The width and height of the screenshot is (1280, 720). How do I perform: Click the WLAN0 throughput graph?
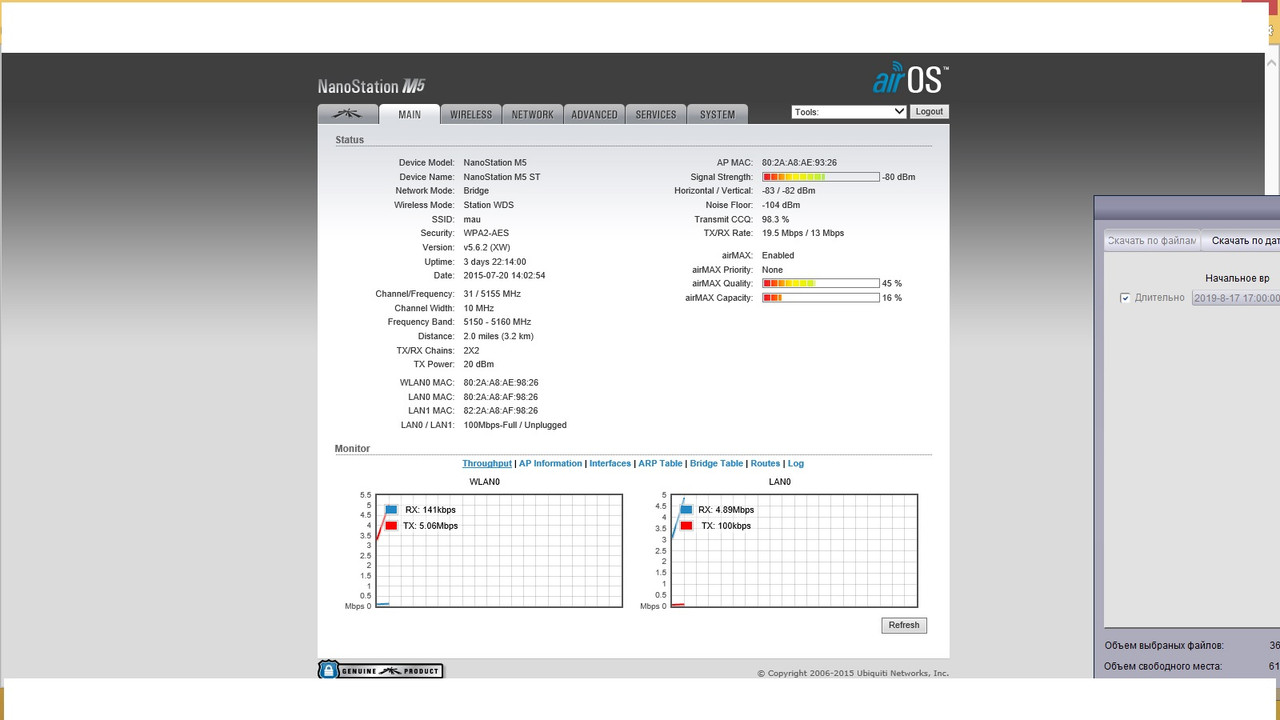(499, 550)
